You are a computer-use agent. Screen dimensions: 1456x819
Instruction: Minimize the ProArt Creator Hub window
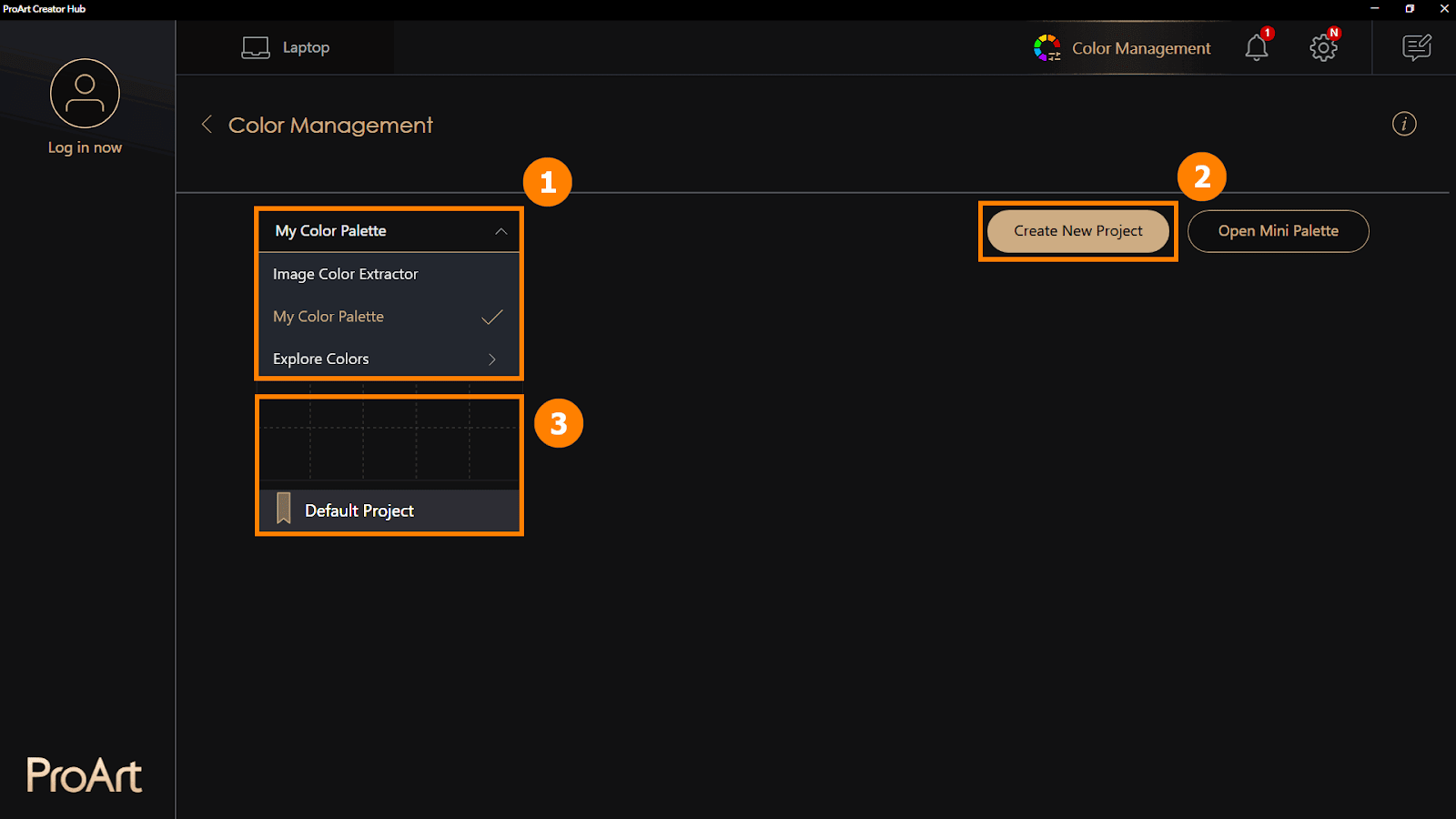[x=1375, y=8]
